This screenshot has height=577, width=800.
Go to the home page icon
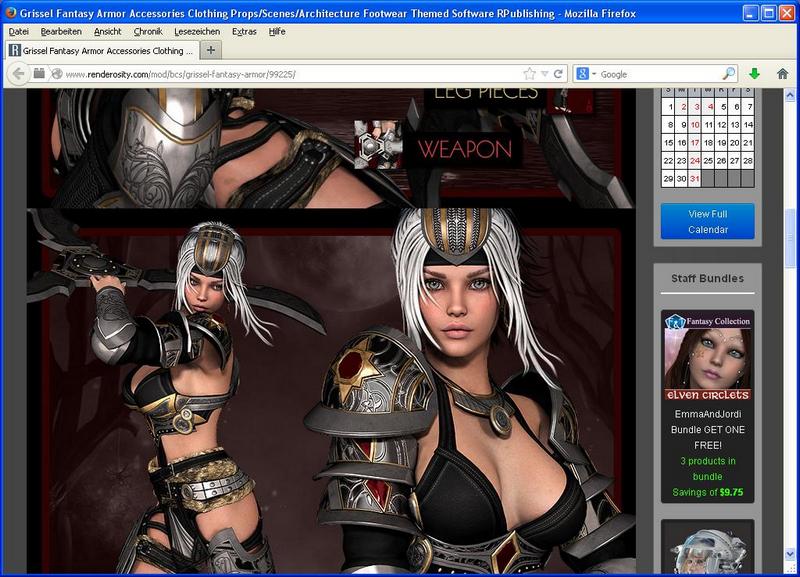tap(783, 74)
